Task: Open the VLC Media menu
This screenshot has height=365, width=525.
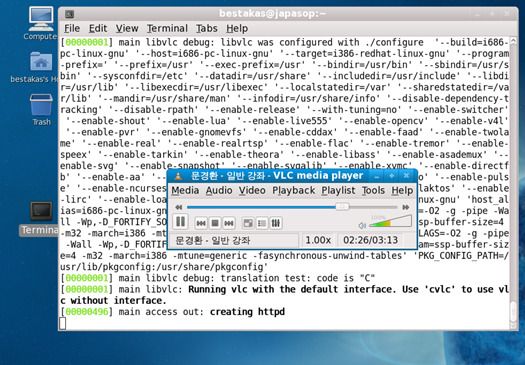Action: click(x=185, y=190)
